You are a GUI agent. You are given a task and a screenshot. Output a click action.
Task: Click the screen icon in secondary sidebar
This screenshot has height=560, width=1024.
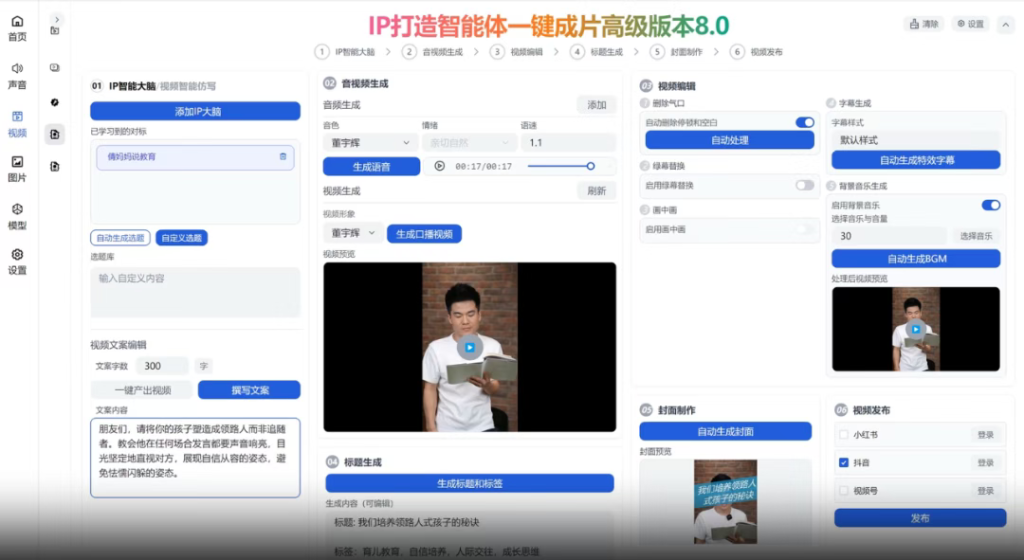point(55,67)
